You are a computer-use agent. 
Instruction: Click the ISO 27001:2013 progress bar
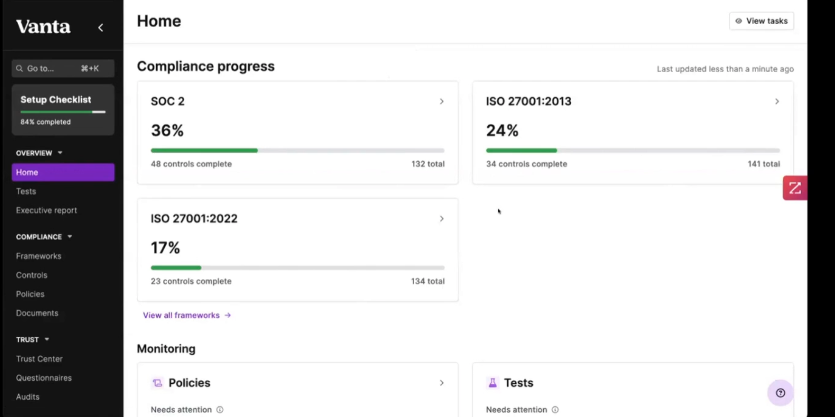[x=633, y=151]
